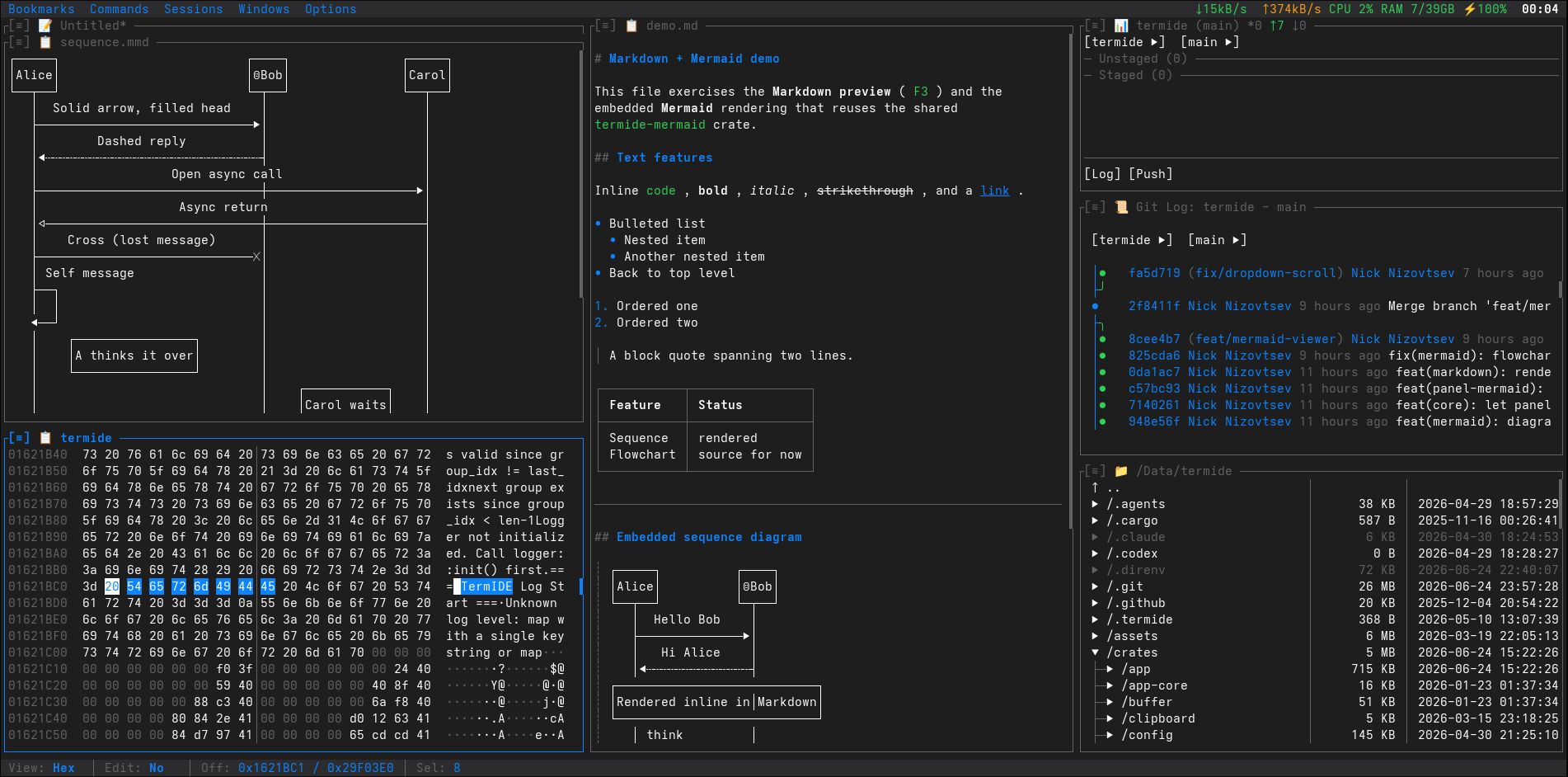Expand the /.git folder
Screen dimensions: 1568x777
coord(1095,586)
